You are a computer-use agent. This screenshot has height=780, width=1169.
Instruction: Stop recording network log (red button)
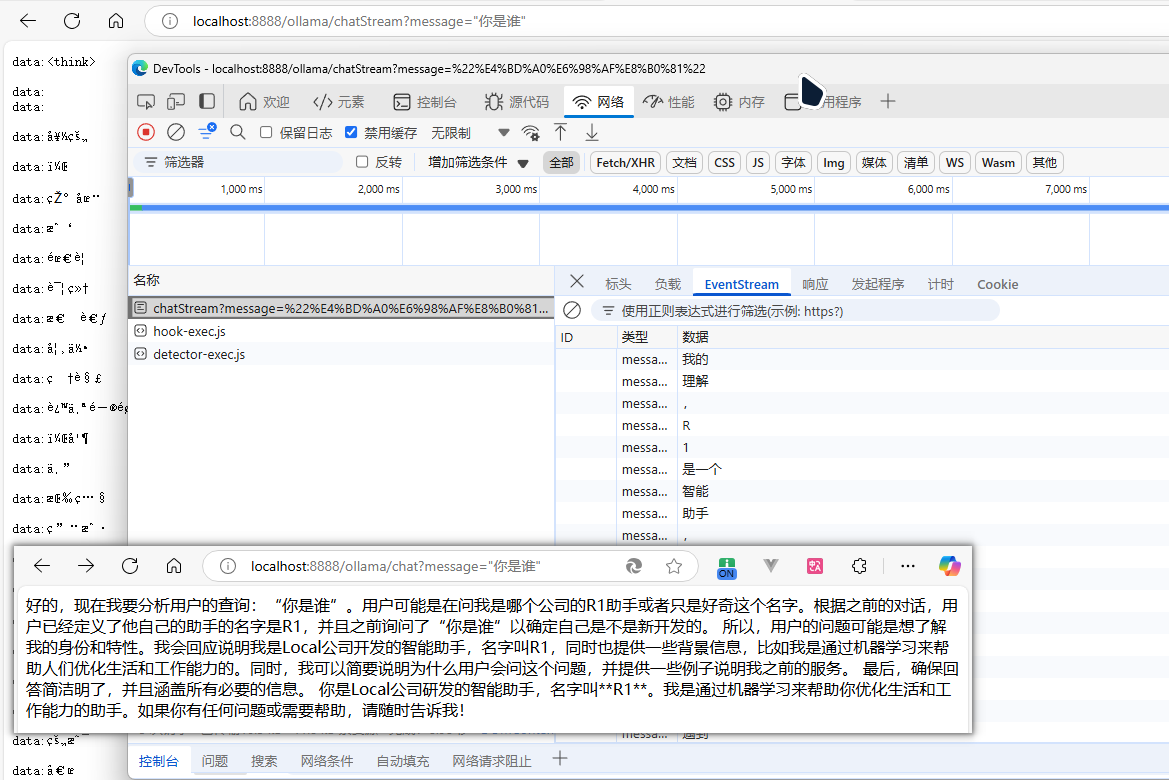[x=146, y=132]
